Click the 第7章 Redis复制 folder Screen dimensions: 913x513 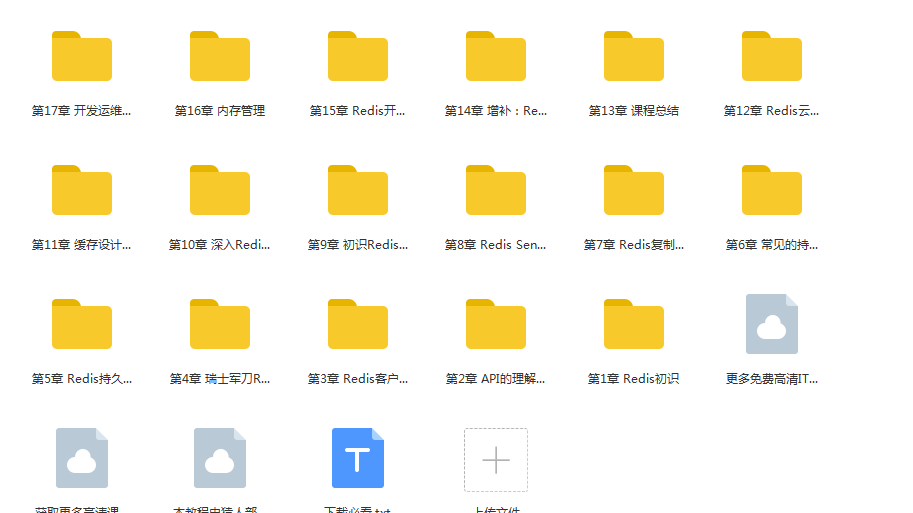coord(633,191)
